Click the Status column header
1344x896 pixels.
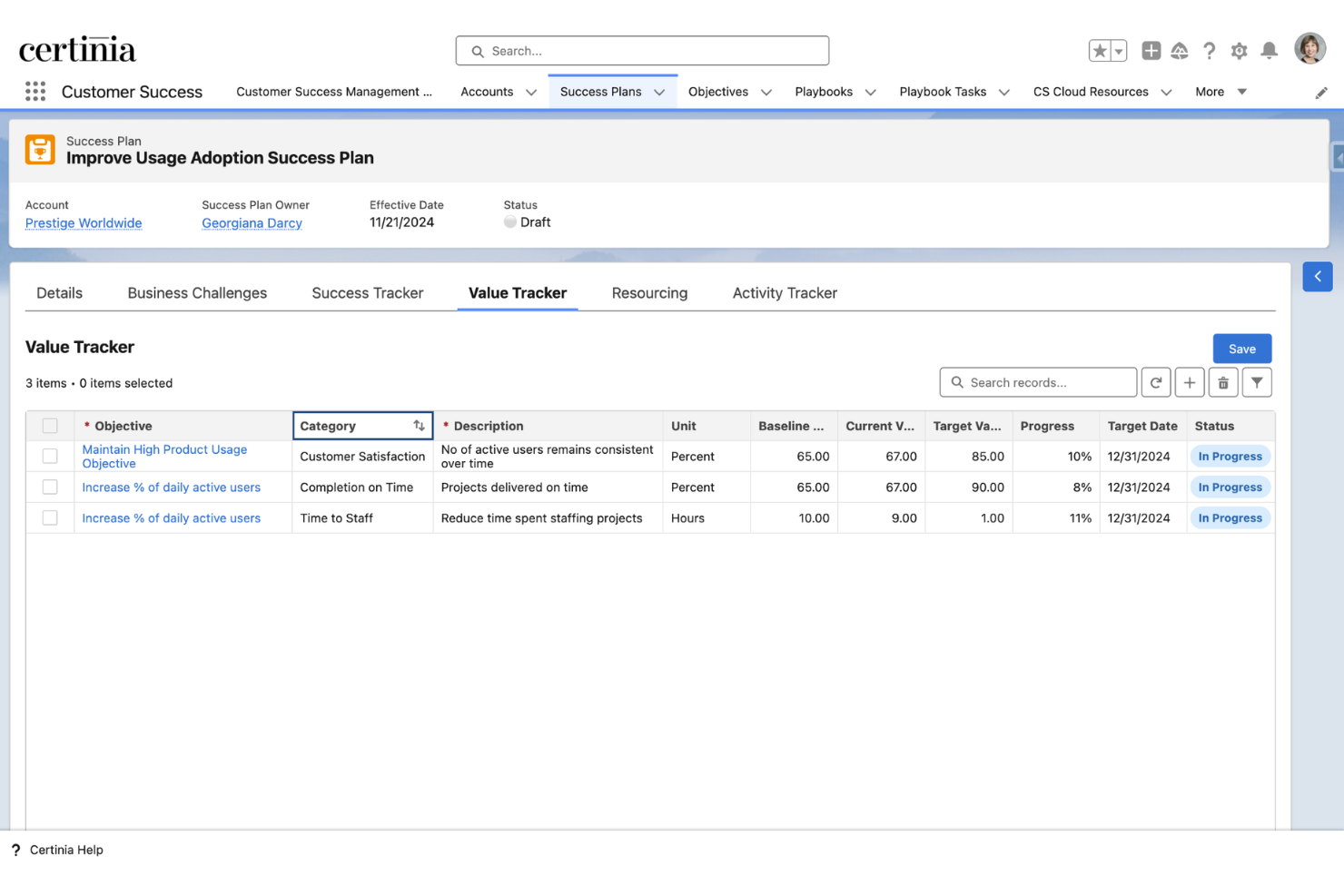pos(1230,426)
